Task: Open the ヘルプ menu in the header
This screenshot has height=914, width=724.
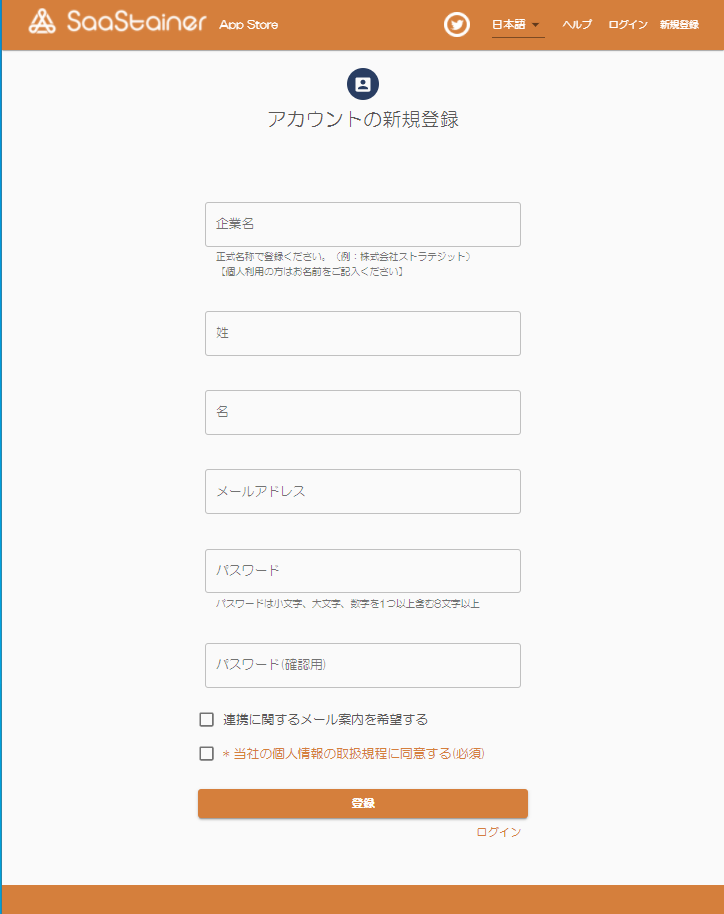Action: (x=575, y=24)
